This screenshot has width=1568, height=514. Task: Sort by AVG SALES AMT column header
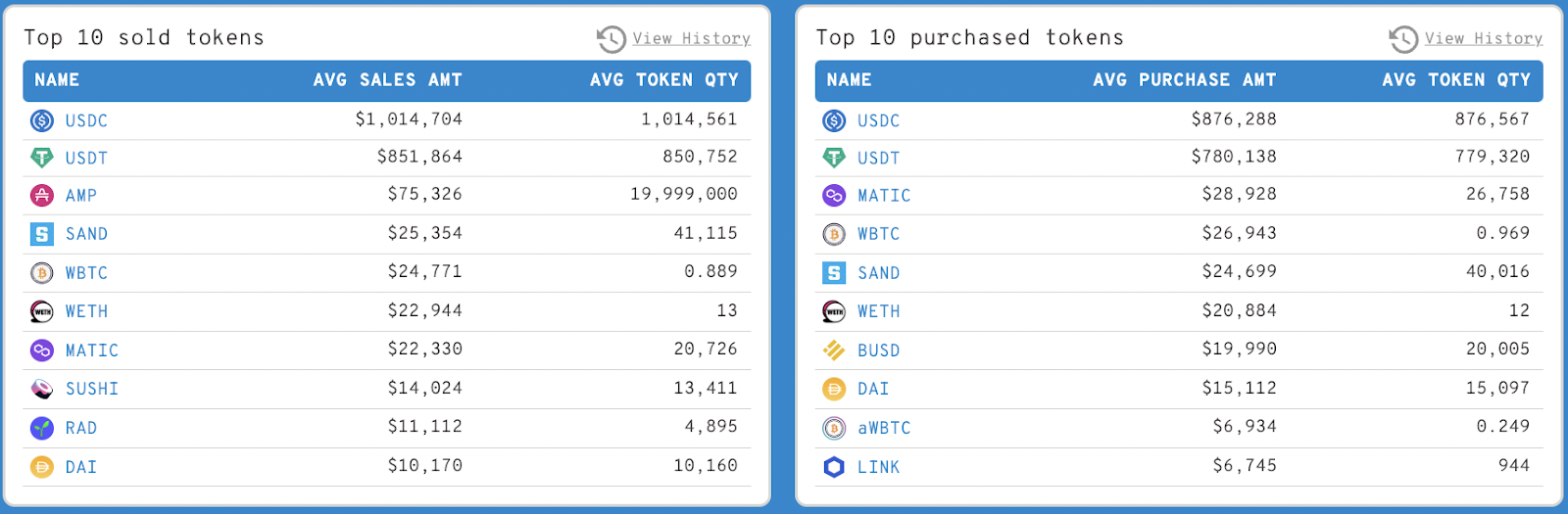[387, 80]
